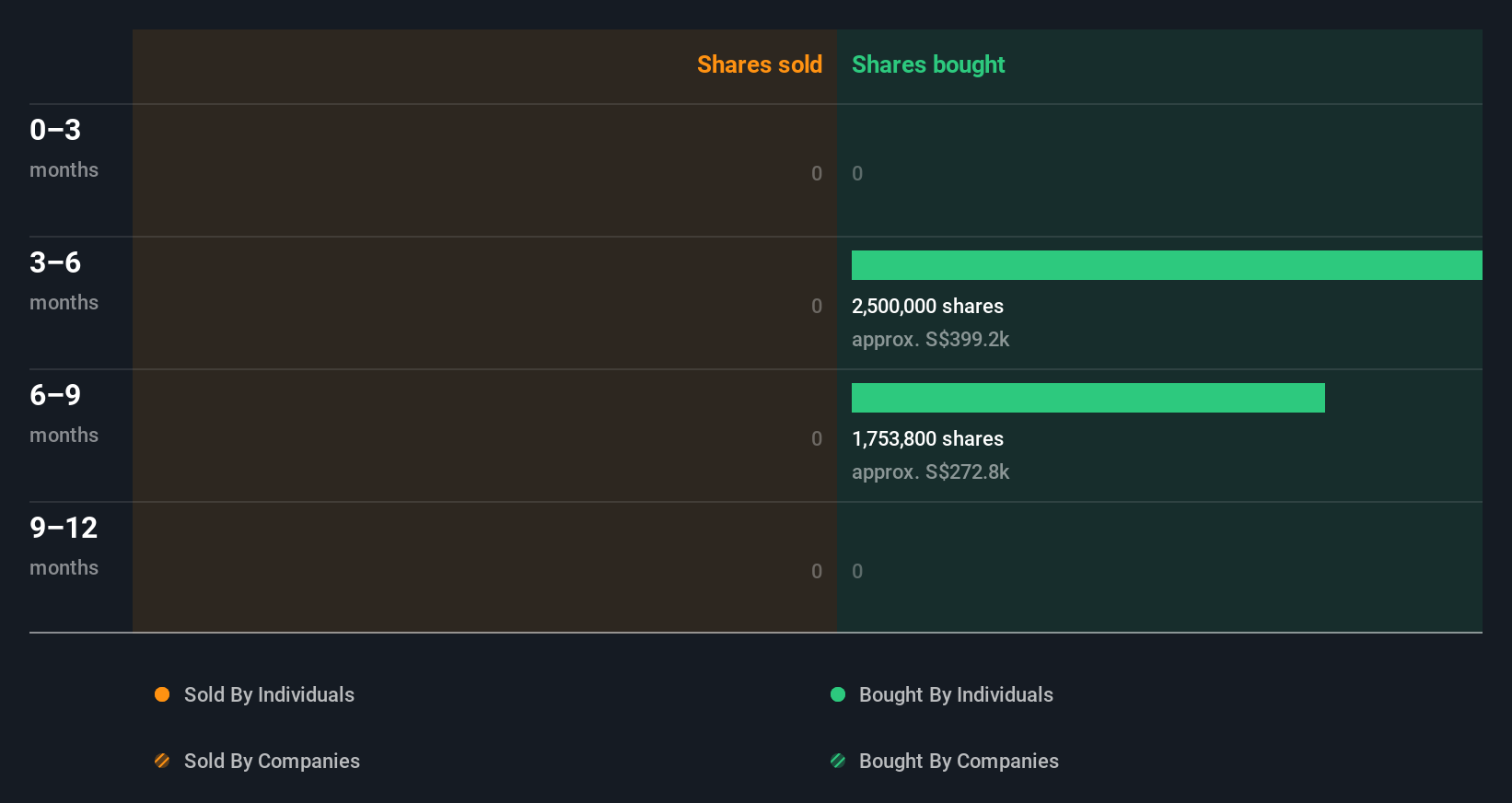The image size is (1512, 803).
Task: Toggle the Sold By Companies legend label
Action: click(x=272, y=761)
